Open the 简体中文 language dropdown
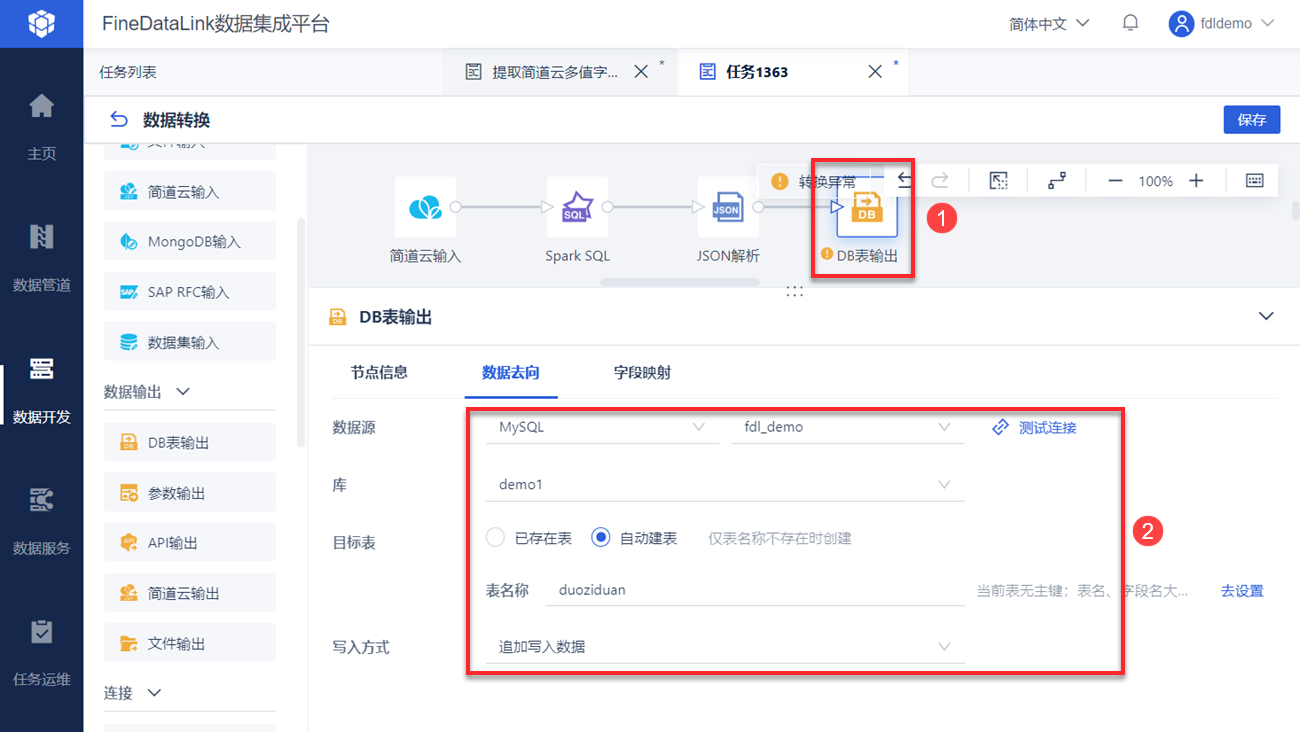Screen dimensions: 1300x732 point(1049,23)
